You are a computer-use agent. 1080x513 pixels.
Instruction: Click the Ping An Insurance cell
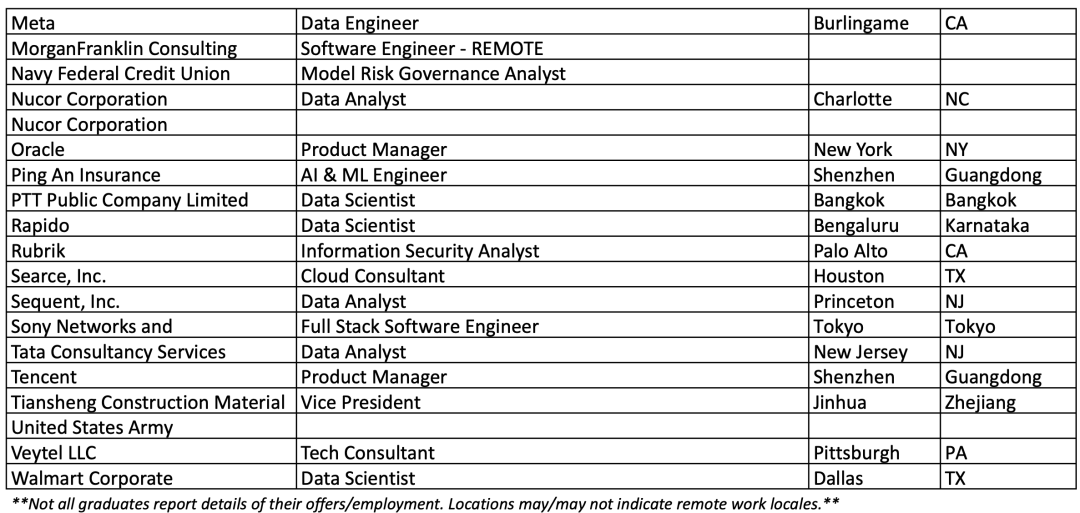(x=152, y=174)
